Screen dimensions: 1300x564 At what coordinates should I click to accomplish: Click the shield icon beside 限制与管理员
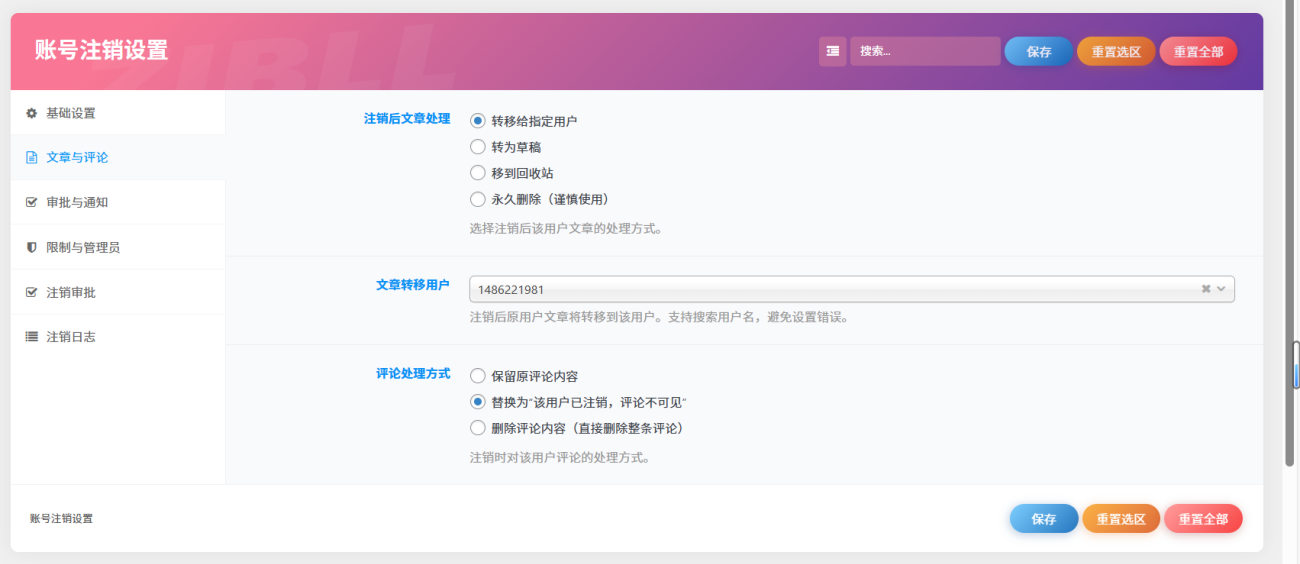tap(31, 247)
